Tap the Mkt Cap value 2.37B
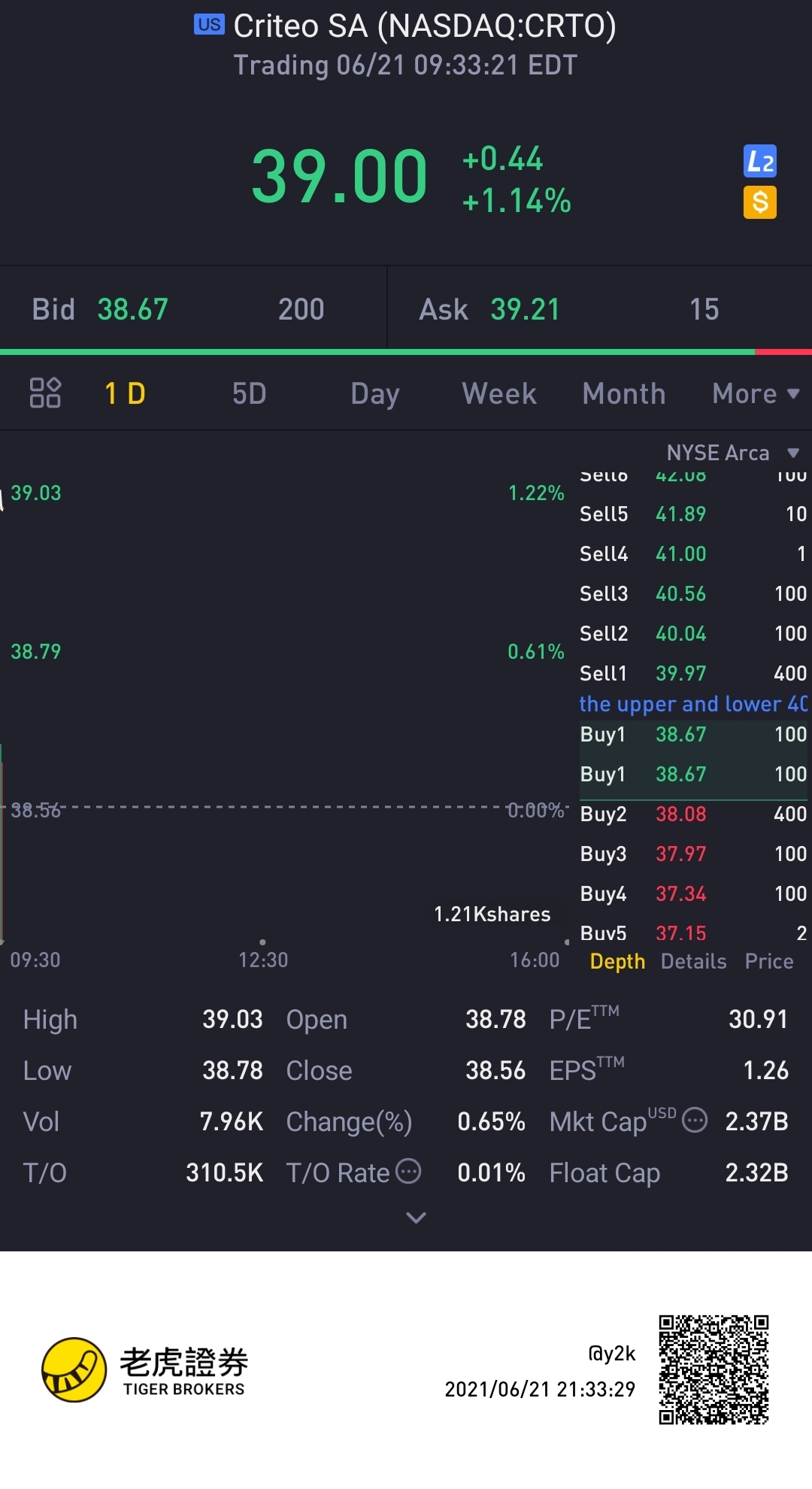 [756, 1121]
